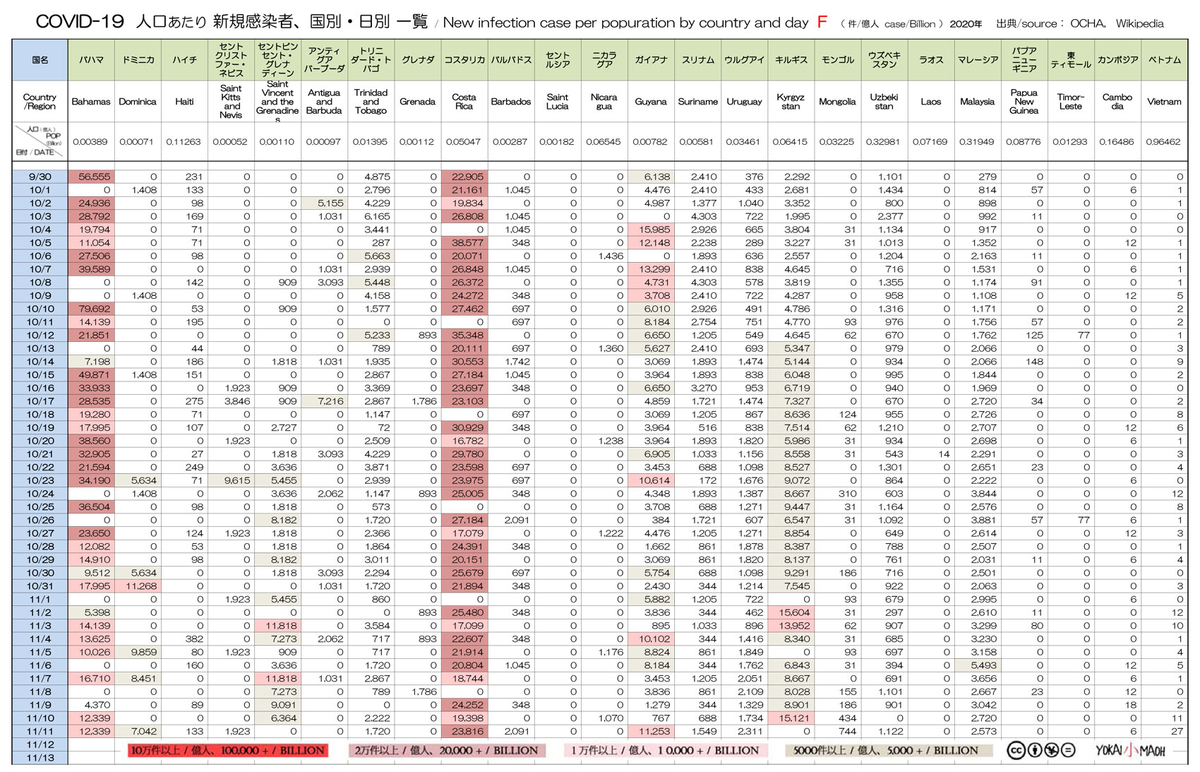Click the Japanese ベトナム header cell
This screenshot has height=772, width=1200.
click(x=1164, y=60)
